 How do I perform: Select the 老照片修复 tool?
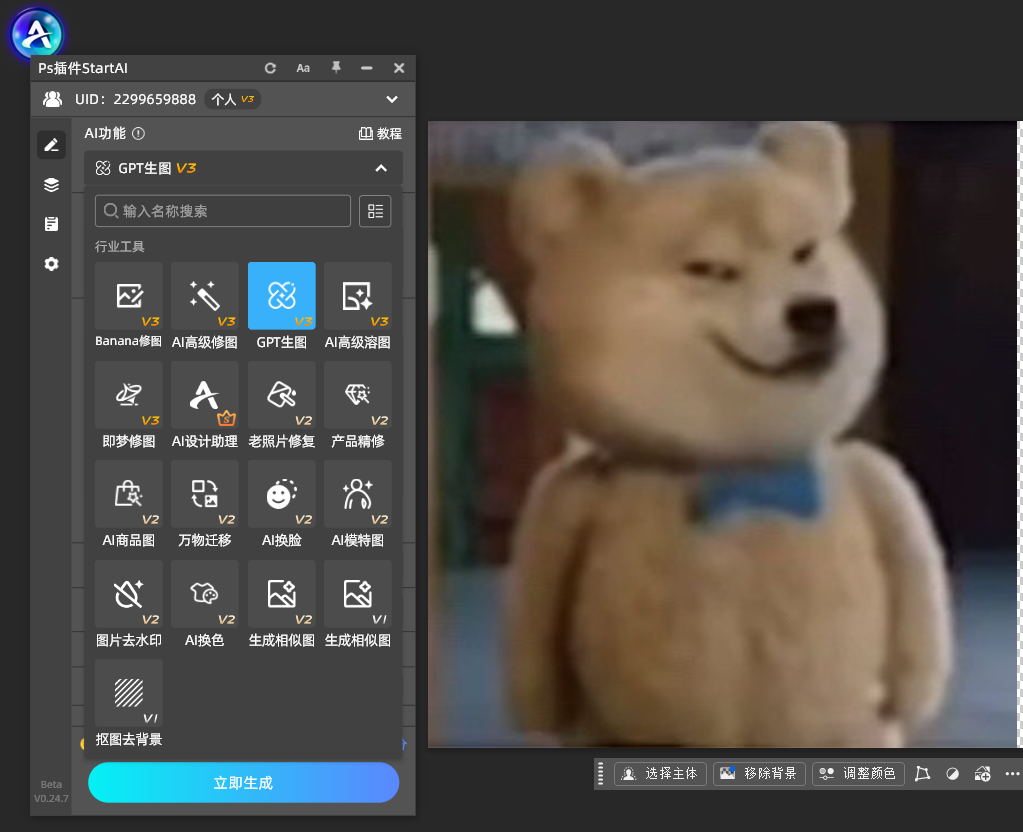(282, 405)
